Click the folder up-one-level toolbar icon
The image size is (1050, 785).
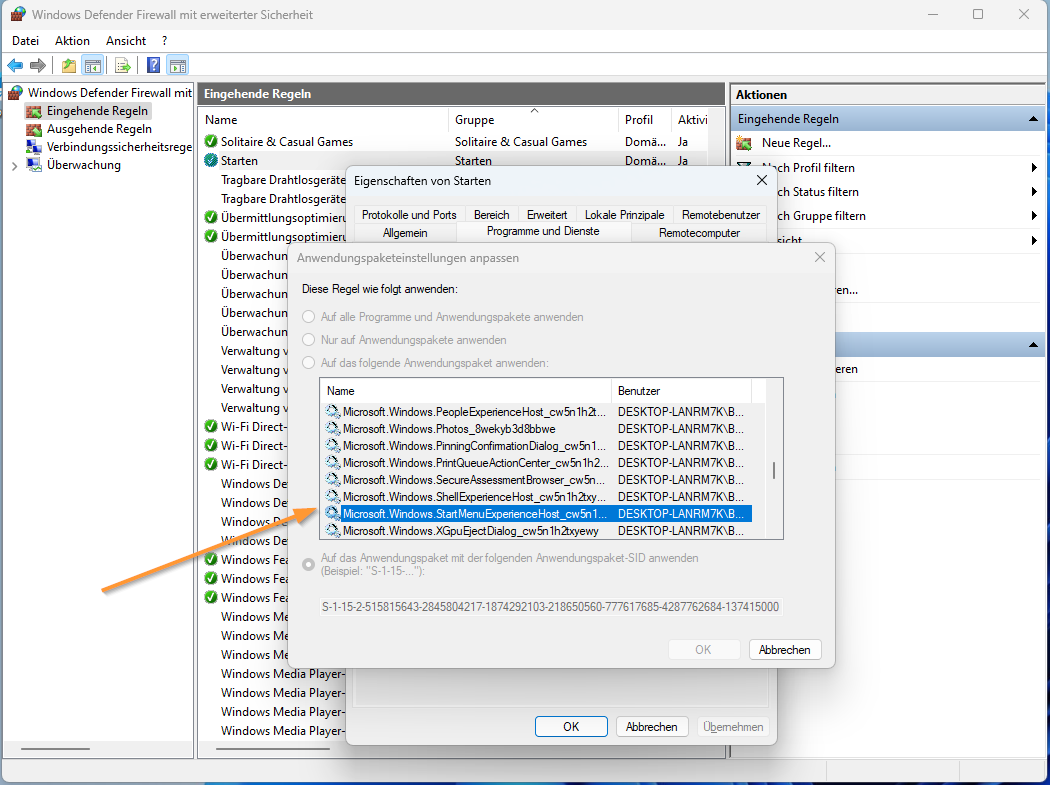(x=68, y=65)
